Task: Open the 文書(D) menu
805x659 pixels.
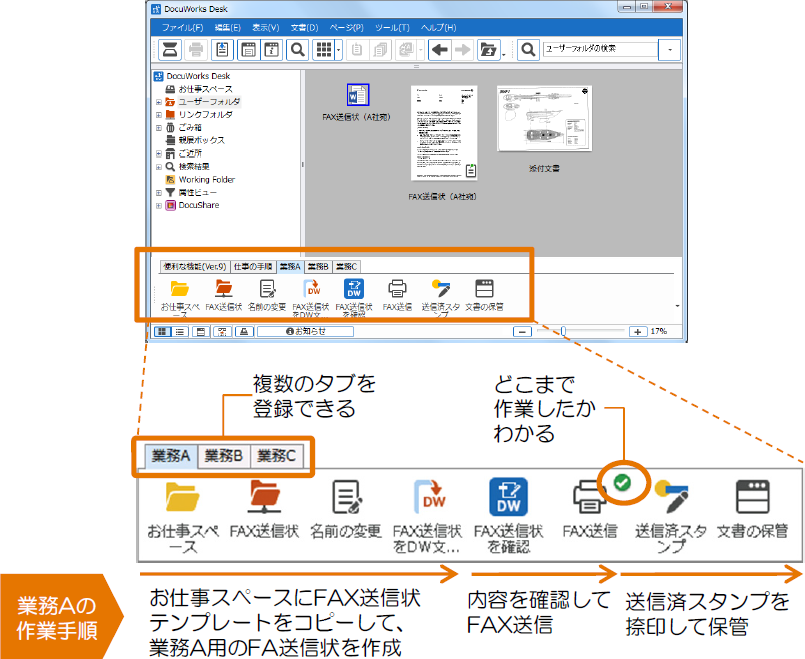Action: 304,28
